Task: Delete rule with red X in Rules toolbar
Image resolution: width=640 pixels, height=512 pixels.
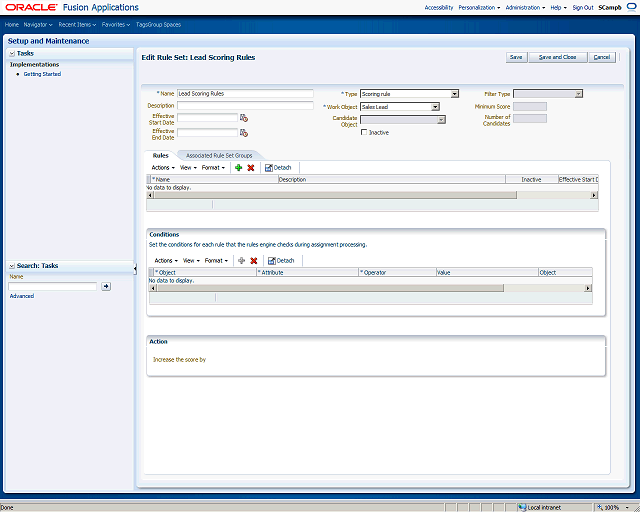Action: pyautogui.click(x=251, y=167)
